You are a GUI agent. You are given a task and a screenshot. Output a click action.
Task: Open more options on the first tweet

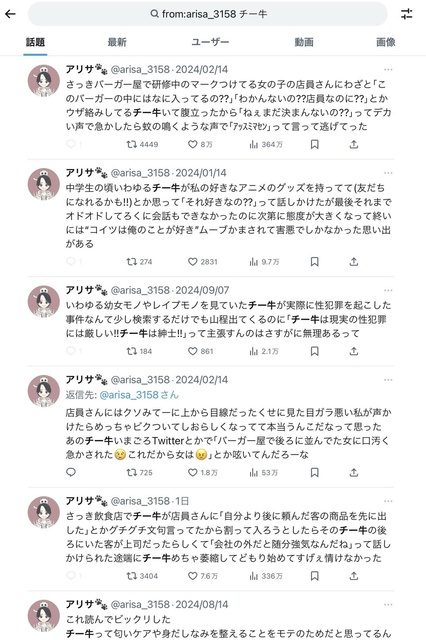(388, 70)
